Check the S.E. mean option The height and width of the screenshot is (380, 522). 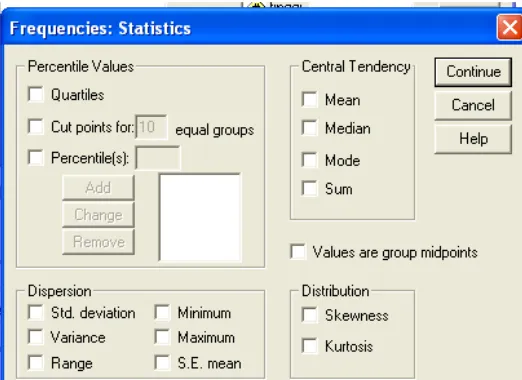click(162, 363)
